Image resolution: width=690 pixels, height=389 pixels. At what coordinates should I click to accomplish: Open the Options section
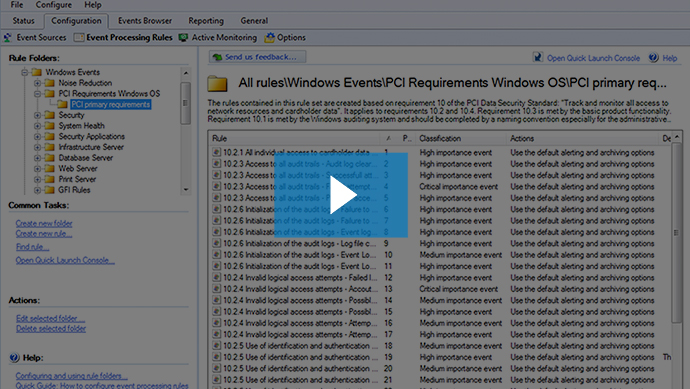pos(291,37)
